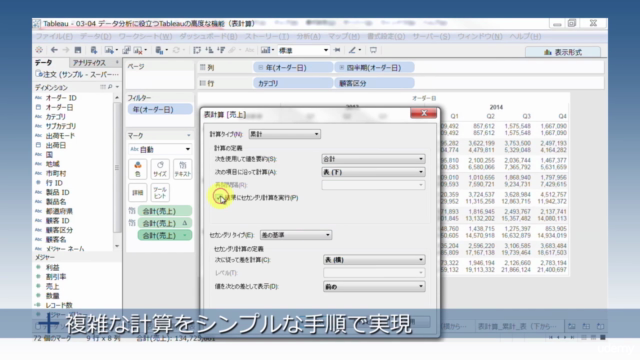Click the 年(オーダー日) pill on Columns shelf
Viewport: 640px width, 360px height.
[x=293, y=68]
